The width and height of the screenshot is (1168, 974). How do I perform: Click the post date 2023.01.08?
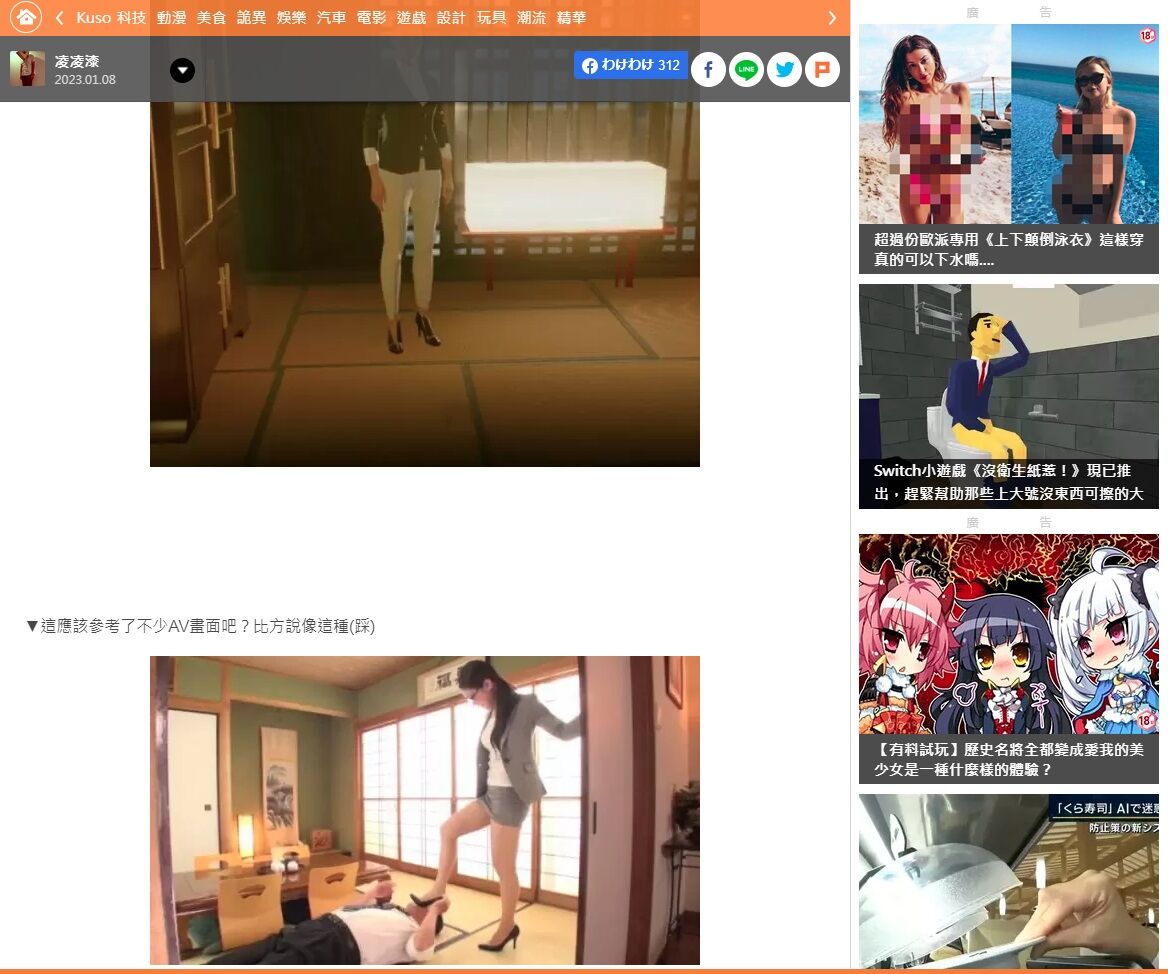pos(85,80)
